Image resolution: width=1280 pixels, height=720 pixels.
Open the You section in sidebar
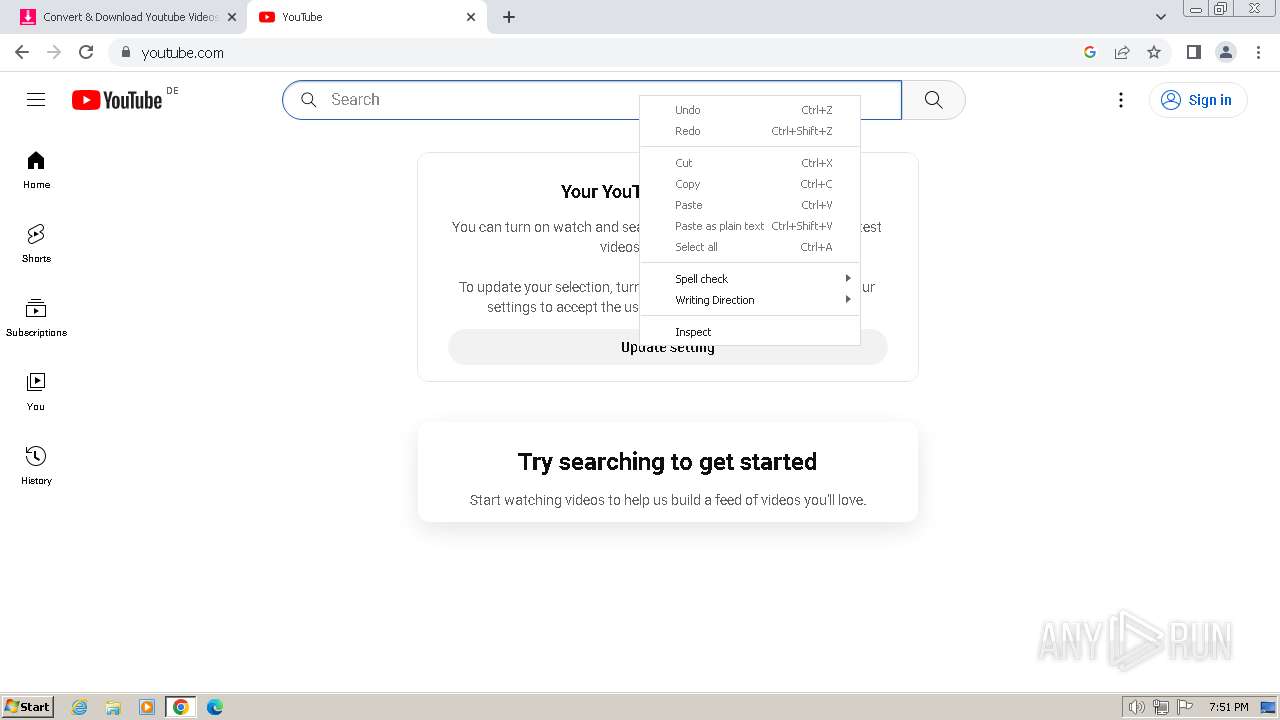pos(36,392)
